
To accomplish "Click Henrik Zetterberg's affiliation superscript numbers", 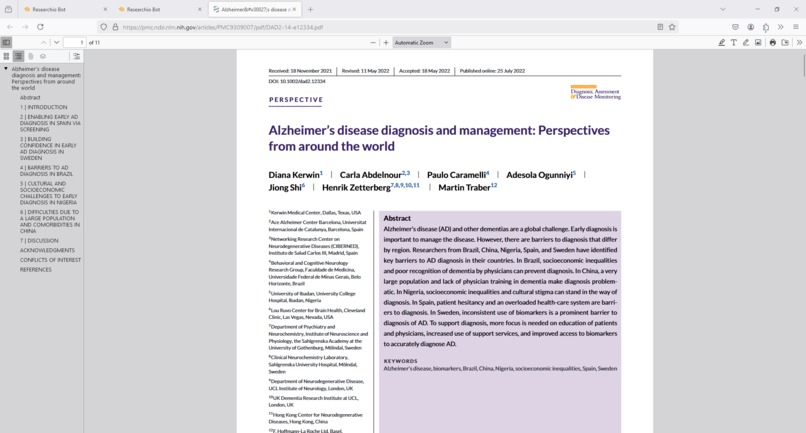I will (405, 185).
